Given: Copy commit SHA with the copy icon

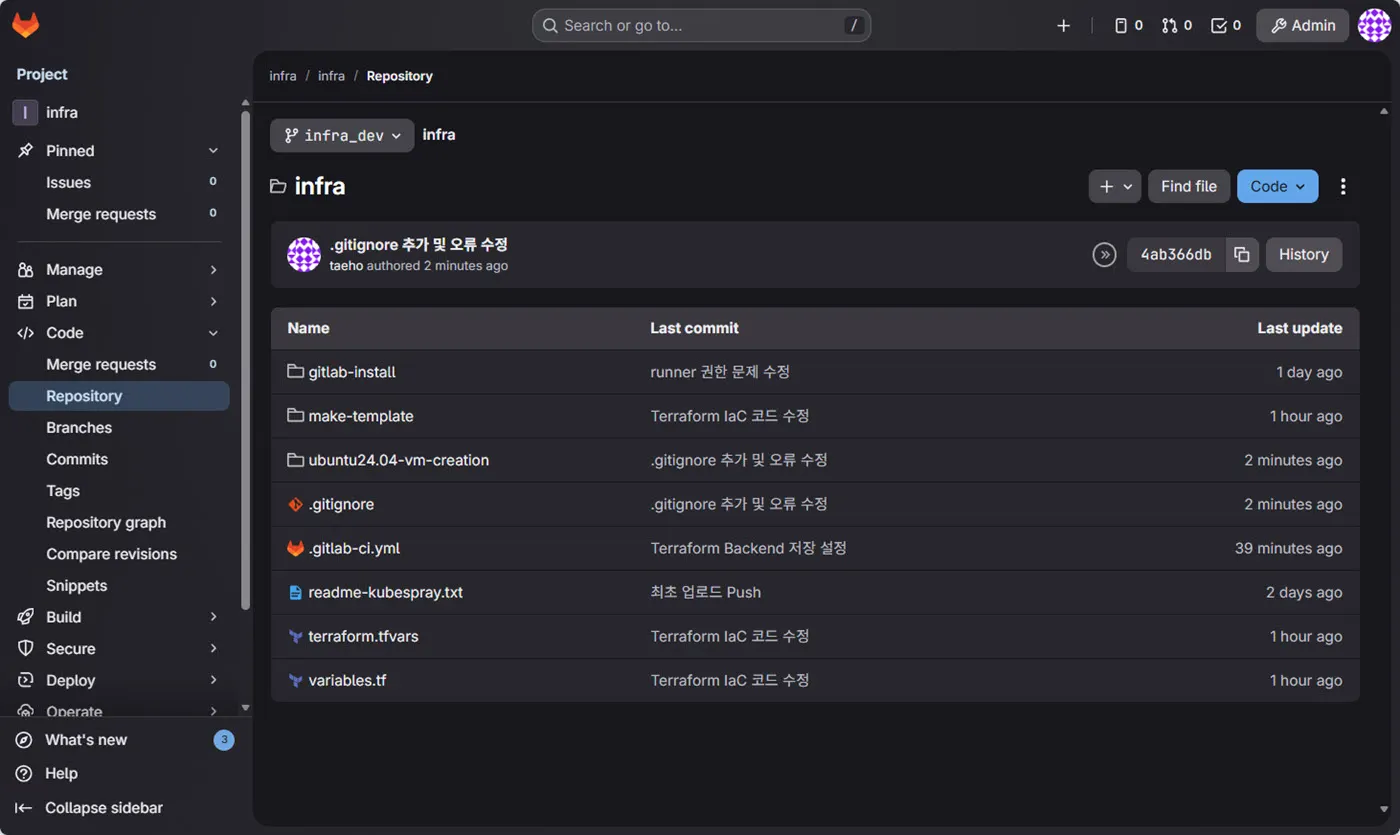Looking at the screenshot, I should (1242, 255).
